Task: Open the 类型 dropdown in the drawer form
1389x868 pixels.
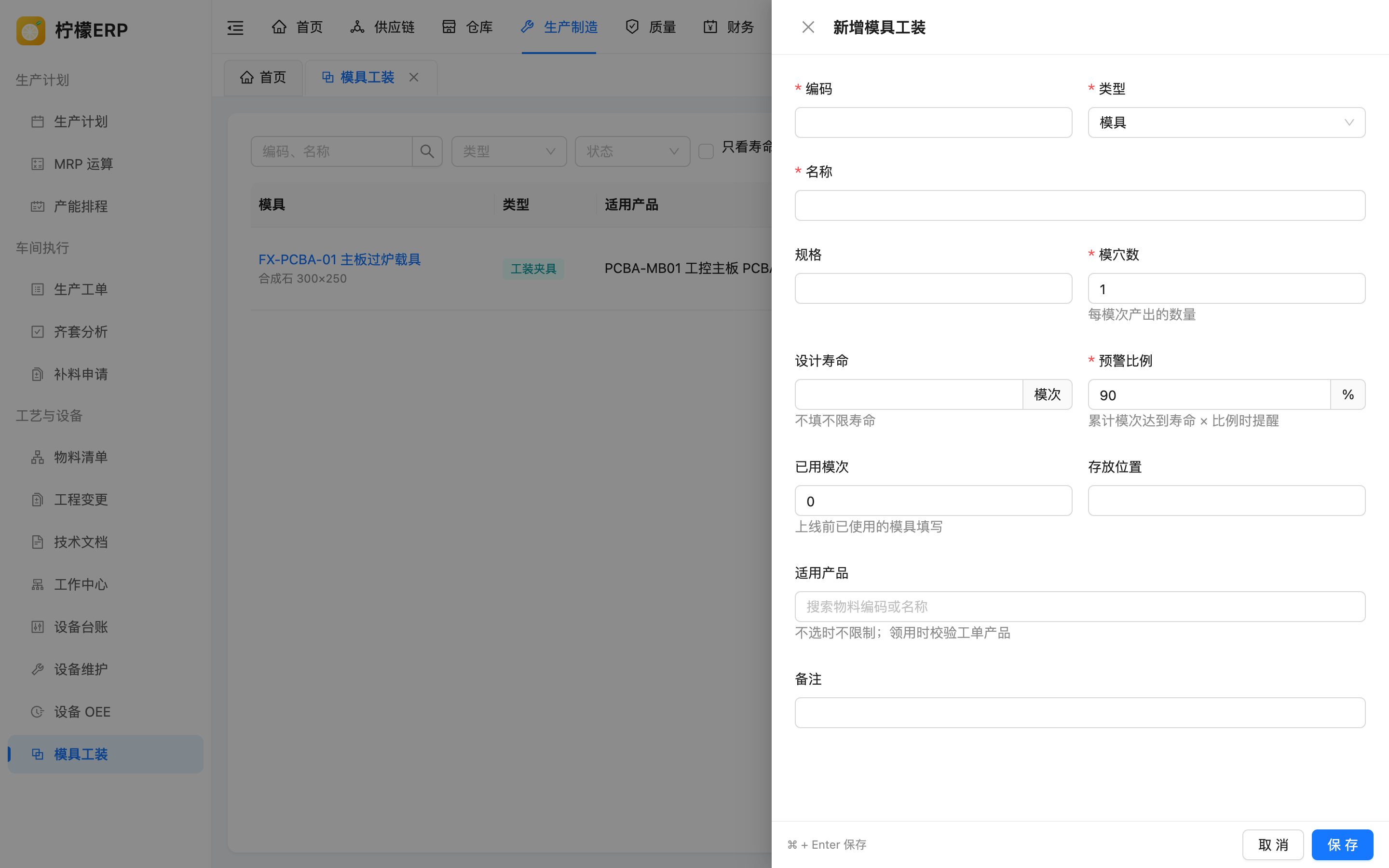Action: (1226, 122)
